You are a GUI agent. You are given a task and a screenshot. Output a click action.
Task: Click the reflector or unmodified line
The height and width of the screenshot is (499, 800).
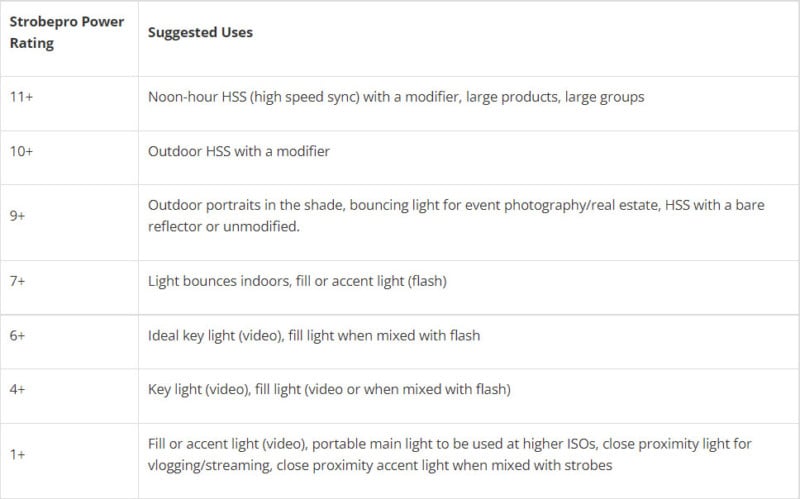223,227
